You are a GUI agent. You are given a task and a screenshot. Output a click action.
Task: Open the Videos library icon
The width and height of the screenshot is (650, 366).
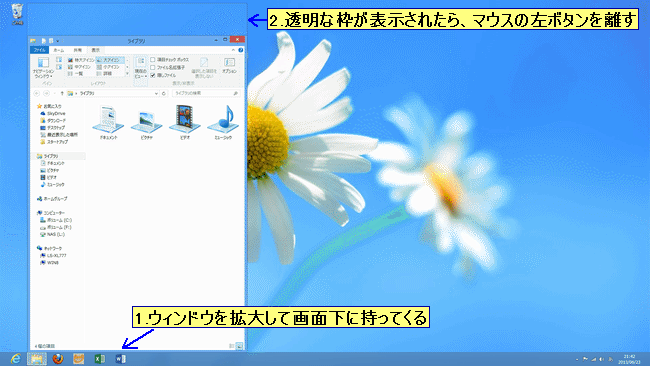pos(185,122)
